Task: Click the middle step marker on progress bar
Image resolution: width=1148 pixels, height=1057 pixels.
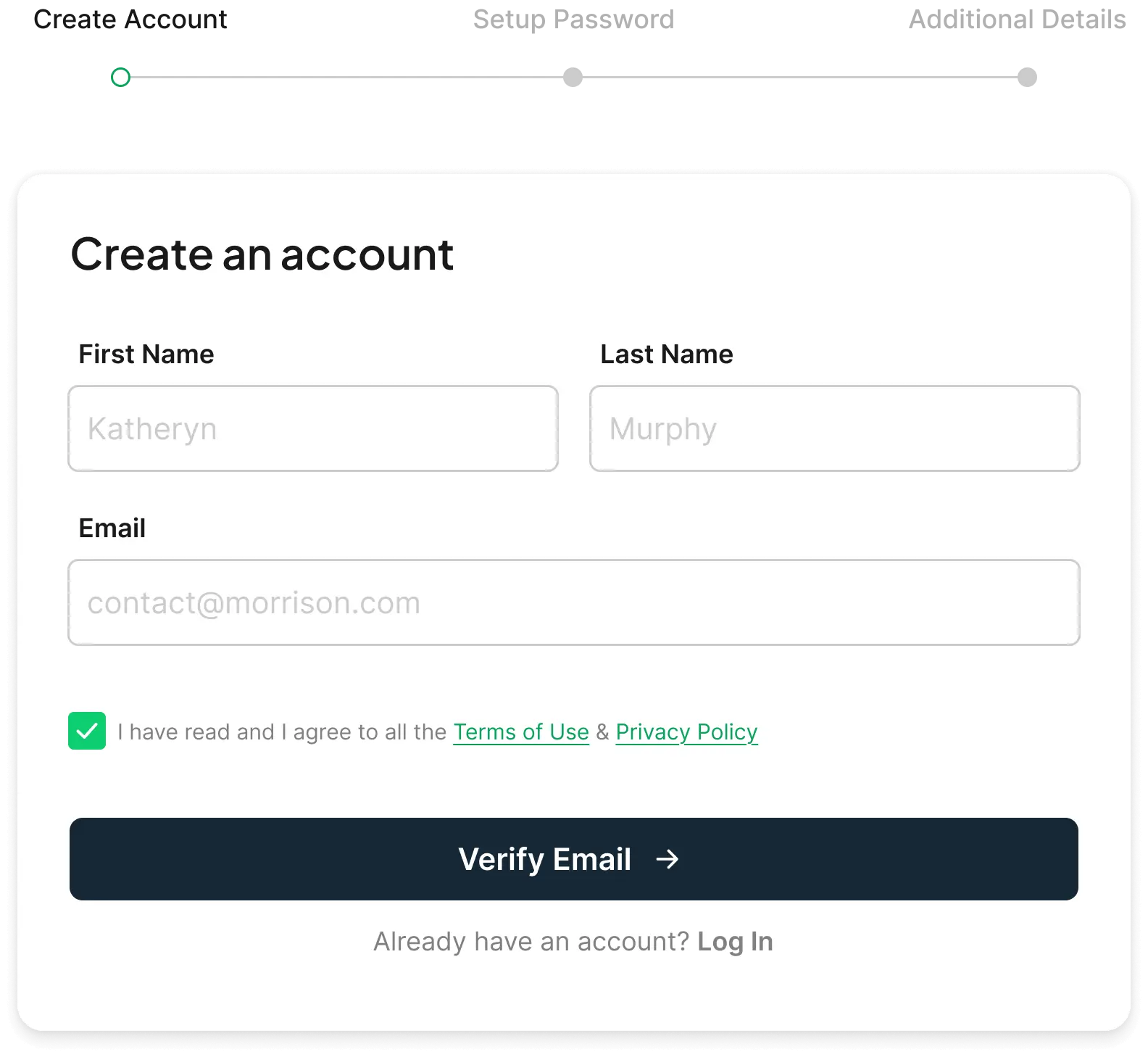Action: click(573, 75)
